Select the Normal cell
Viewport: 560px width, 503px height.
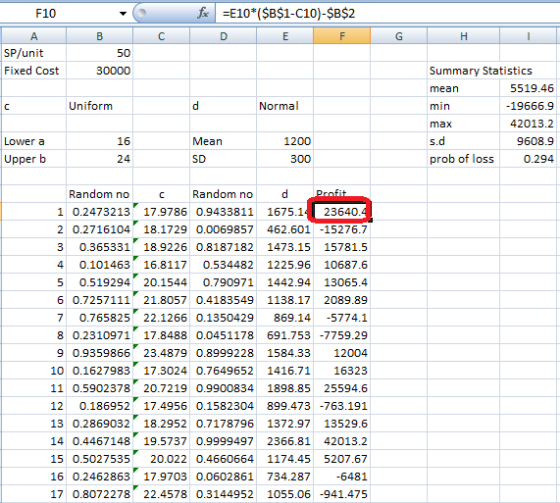285,106
